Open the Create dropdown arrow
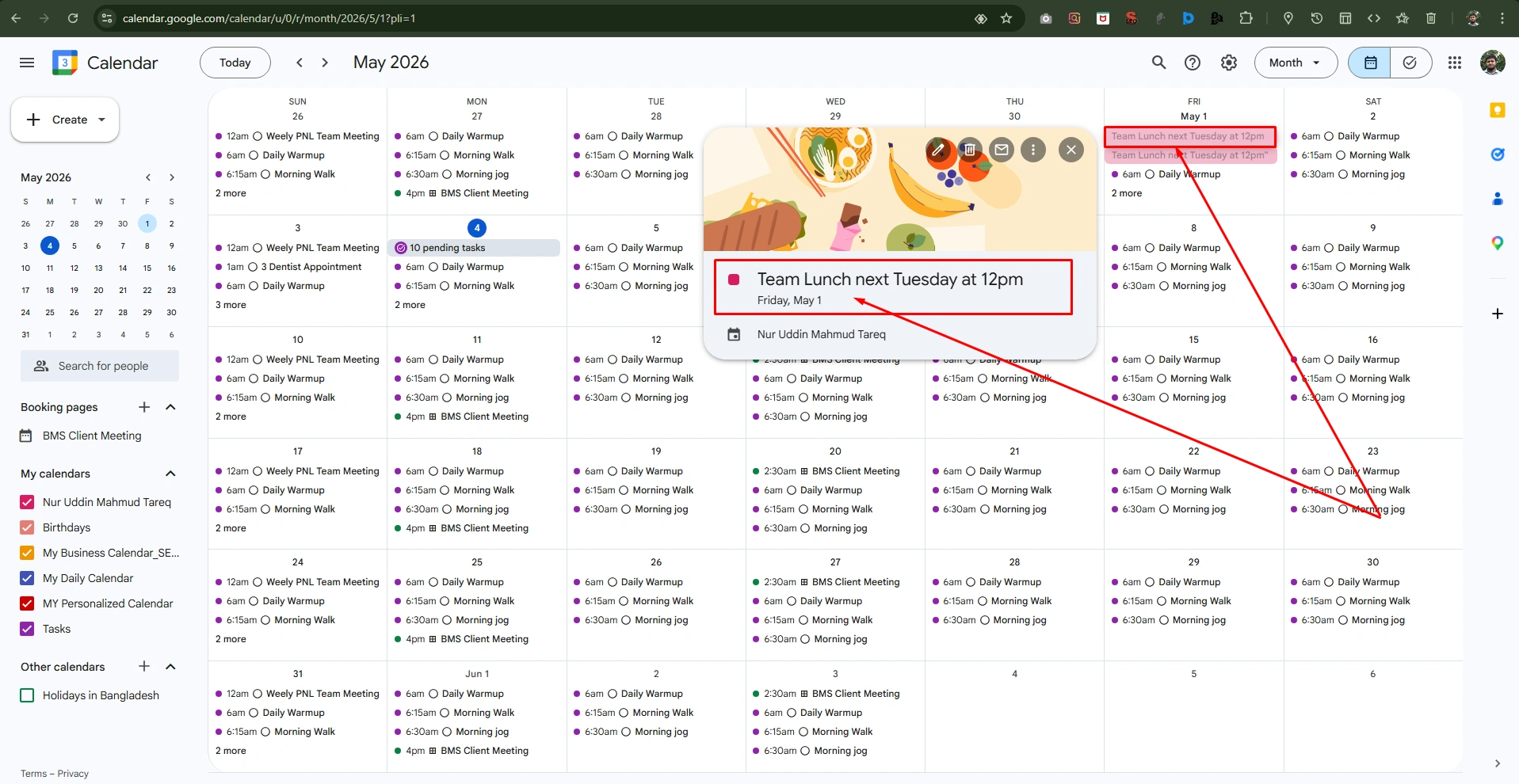Viewport: 1519px width, 784px height. tap(101, 120)
